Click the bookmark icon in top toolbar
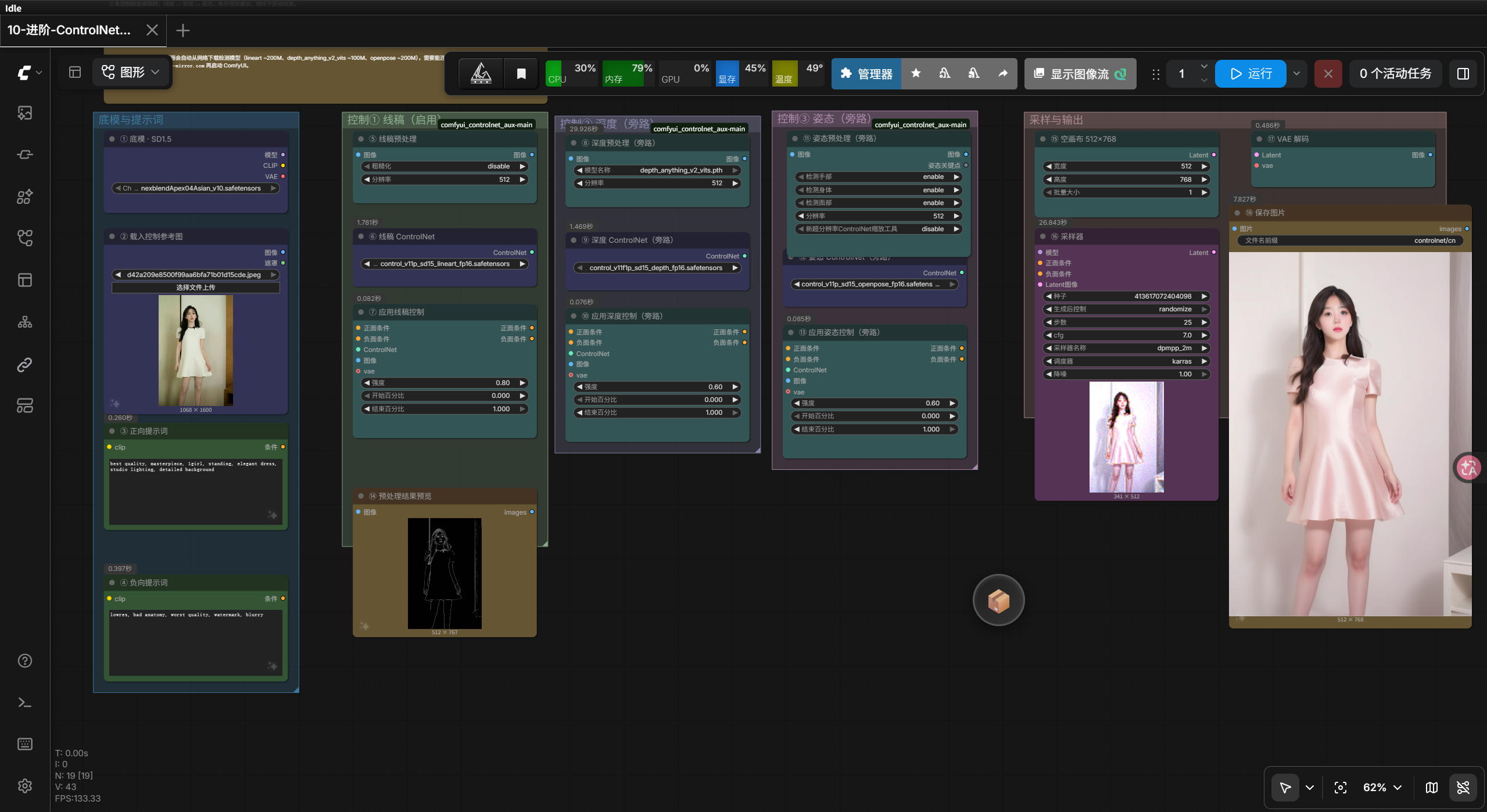This screenshot has width=1487, height=812. (521, 73)
